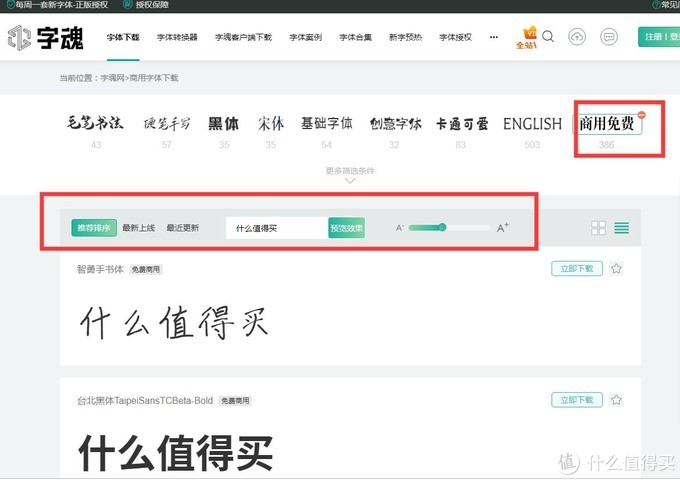680x480 pixels.
Task: Open 新字预热 nav item
Action: tap(405, 37)
